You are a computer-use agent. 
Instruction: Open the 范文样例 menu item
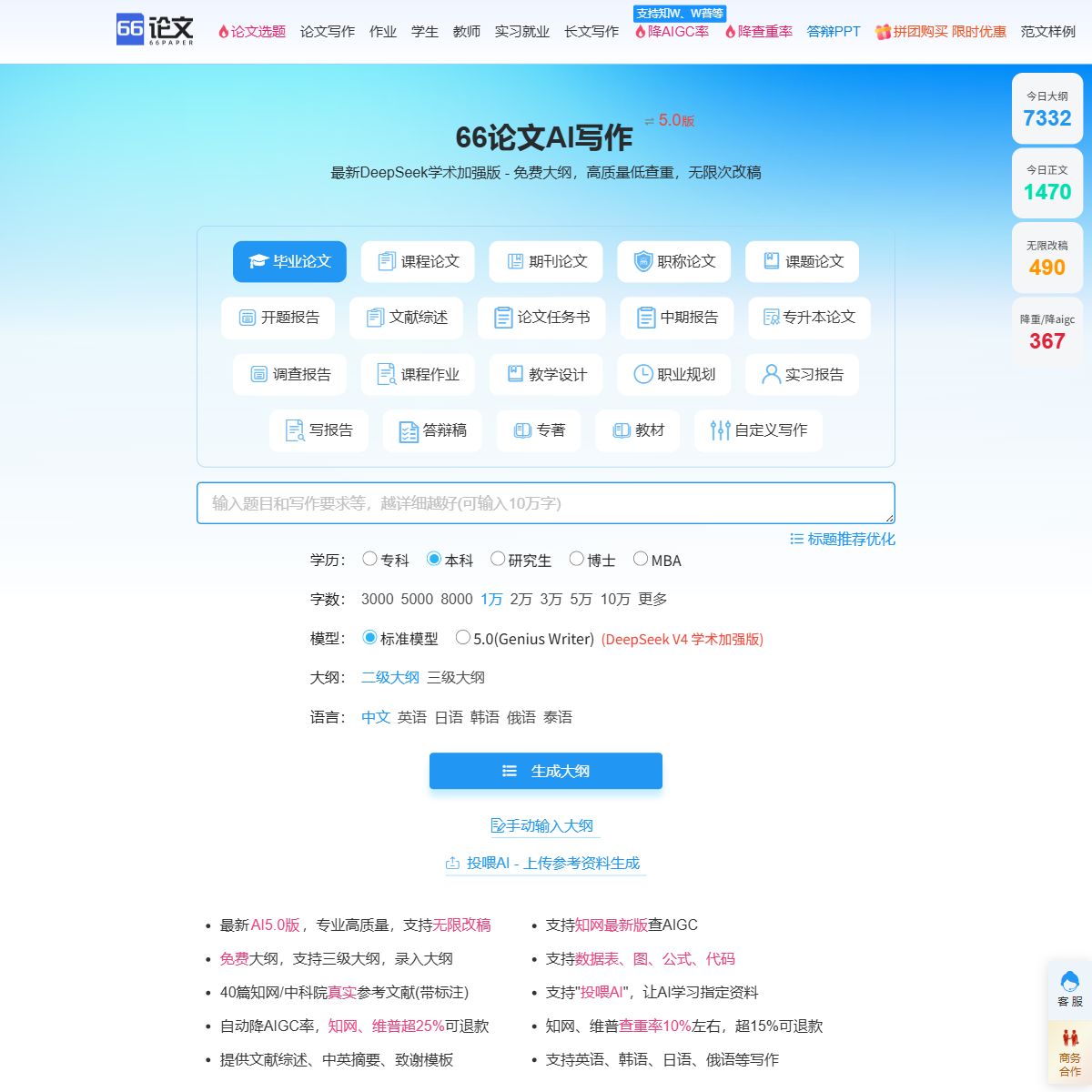(x=1048, y=31)
